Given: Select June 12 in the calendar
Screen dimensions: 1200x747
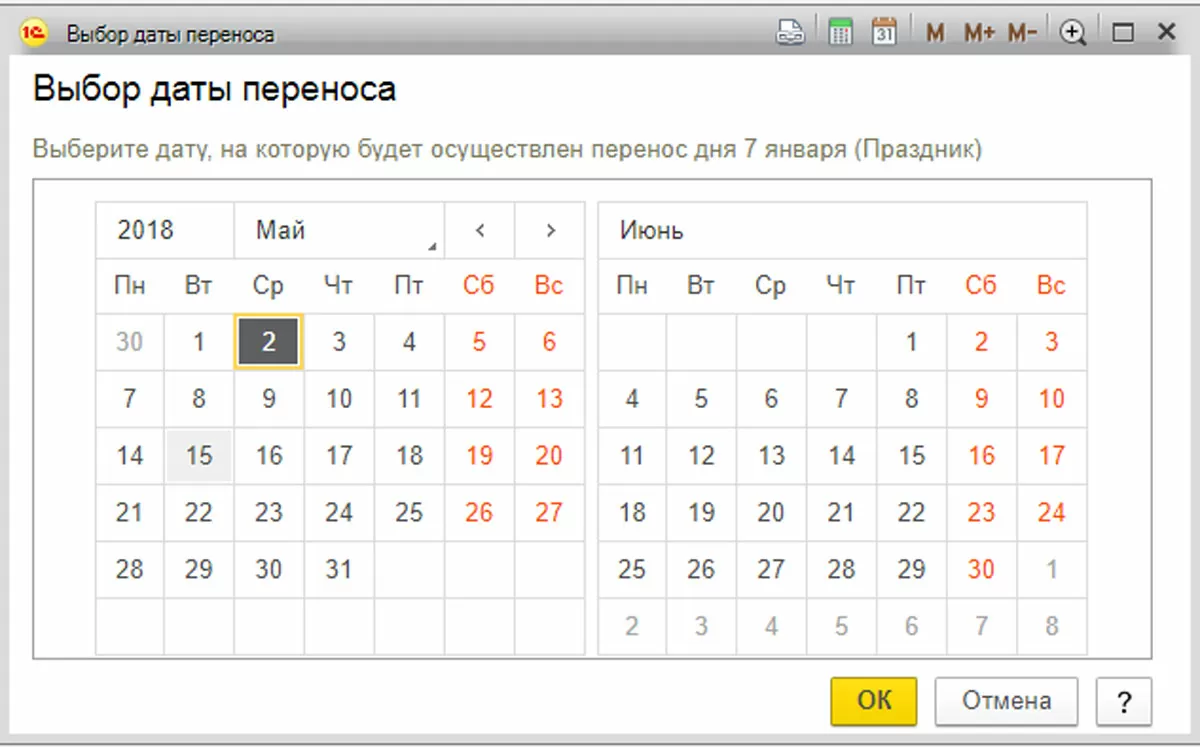Looking at the screenshot, I should 701,456.
